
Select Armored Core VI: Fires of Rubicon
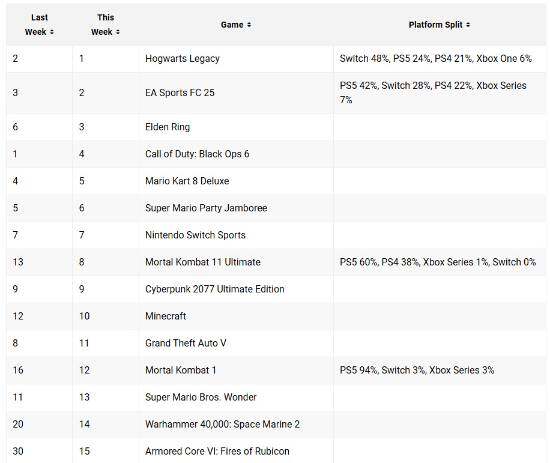click(x=217, y=451)
